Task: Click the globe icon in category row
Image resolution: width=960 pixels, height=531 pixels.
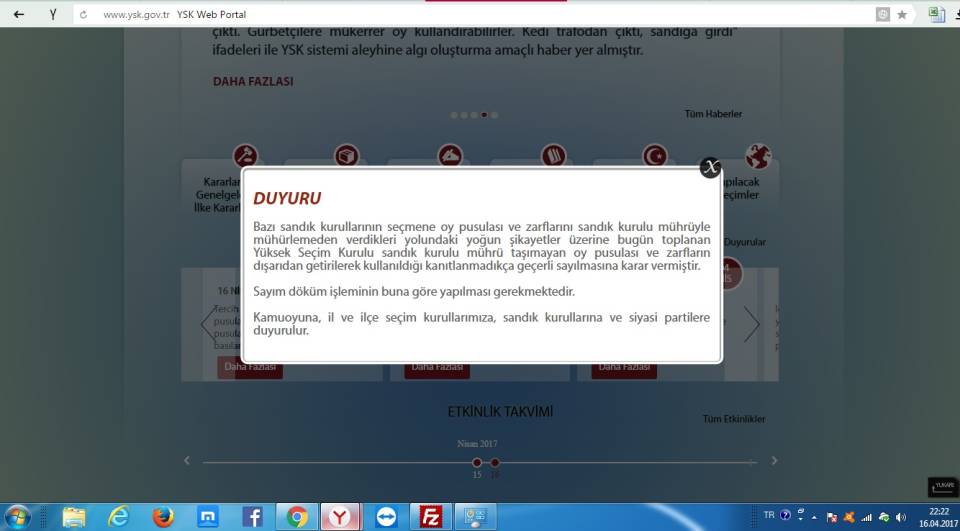Action: click(x=758, y=156)
